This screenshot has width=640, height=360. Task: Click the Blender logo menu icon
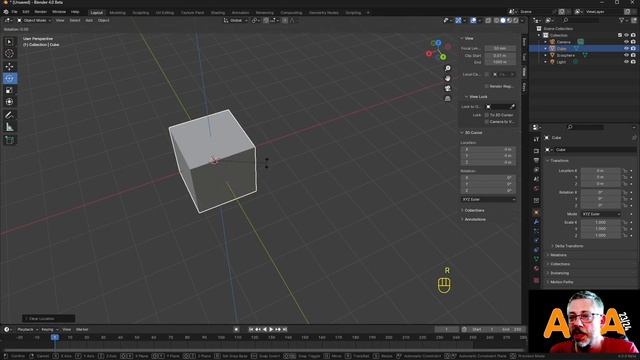click(6, 12)
